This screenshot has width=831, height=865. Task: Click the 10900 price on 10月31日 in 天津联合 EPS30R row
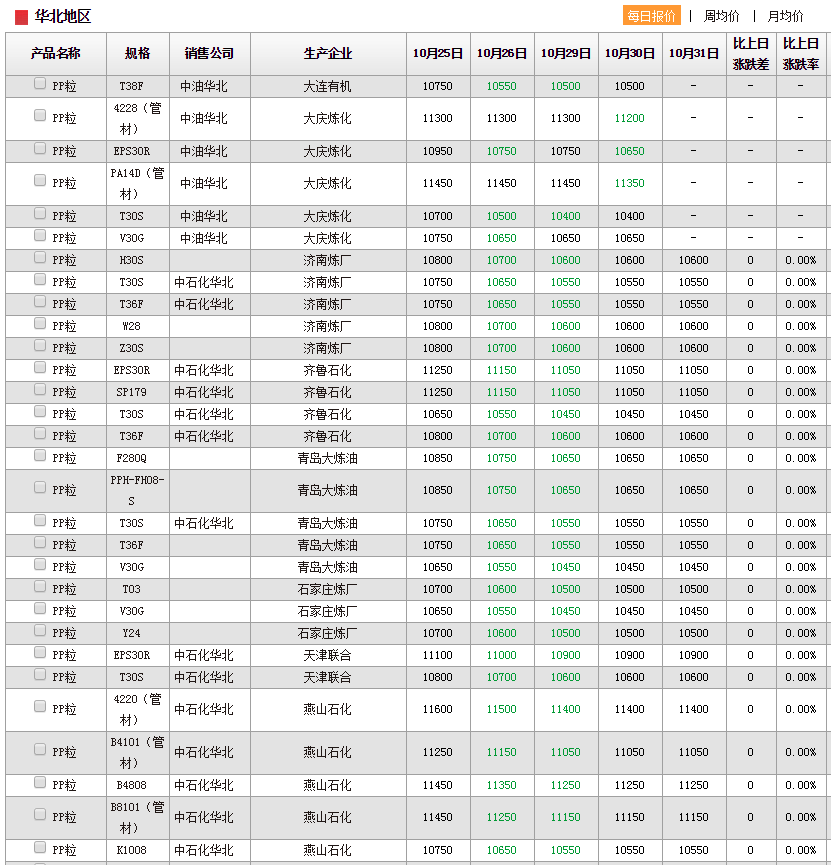coord(694,655)
